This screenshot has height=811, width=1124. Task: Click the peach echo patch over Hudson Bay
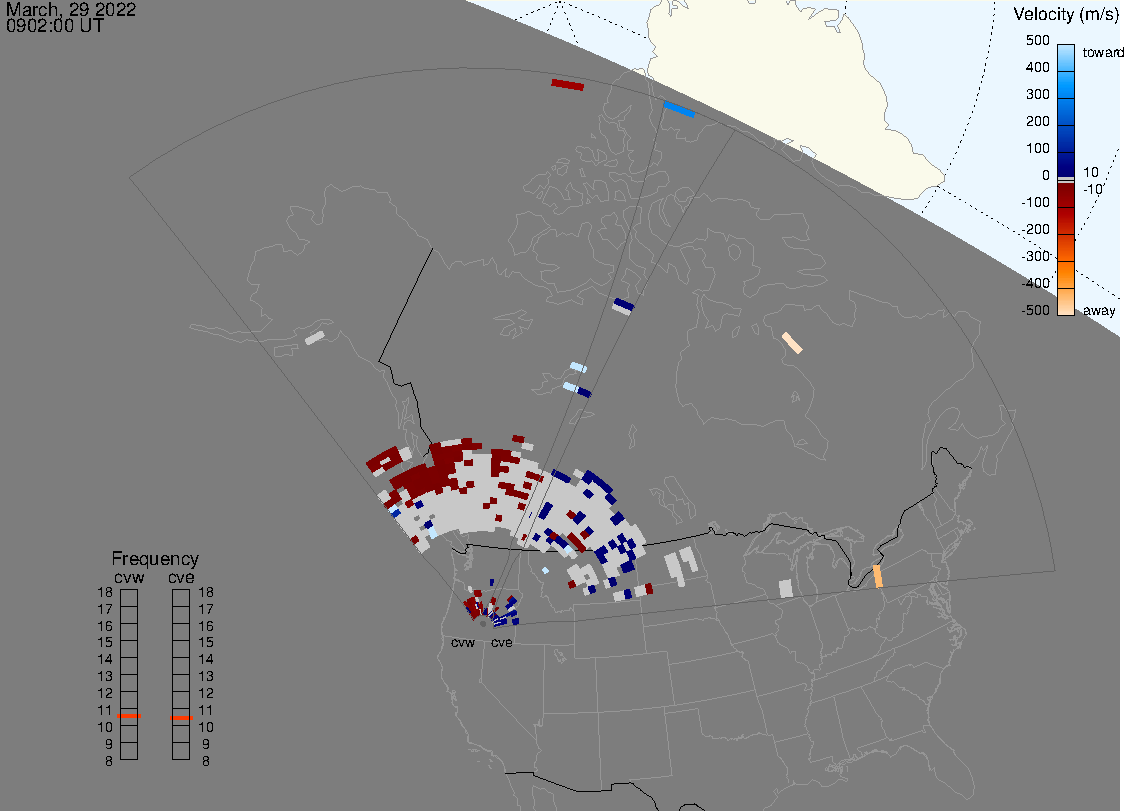tap(792, 343)
